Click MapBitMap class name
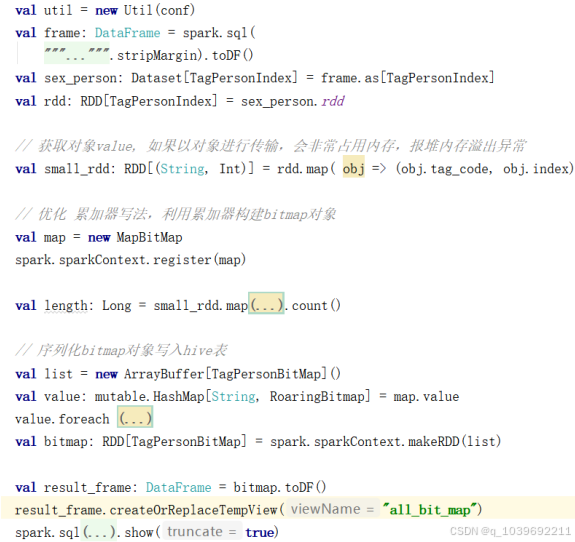Image resolution: width=575 pixels, height=542 pixels. pos(149,237)
